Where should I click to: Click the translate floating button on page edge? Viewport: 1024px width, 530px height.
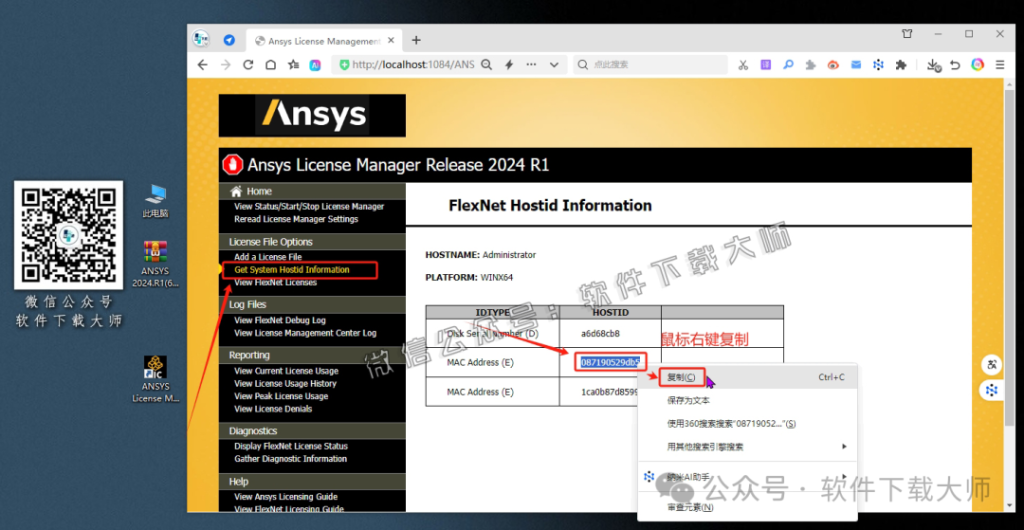(x=991, y=366)
